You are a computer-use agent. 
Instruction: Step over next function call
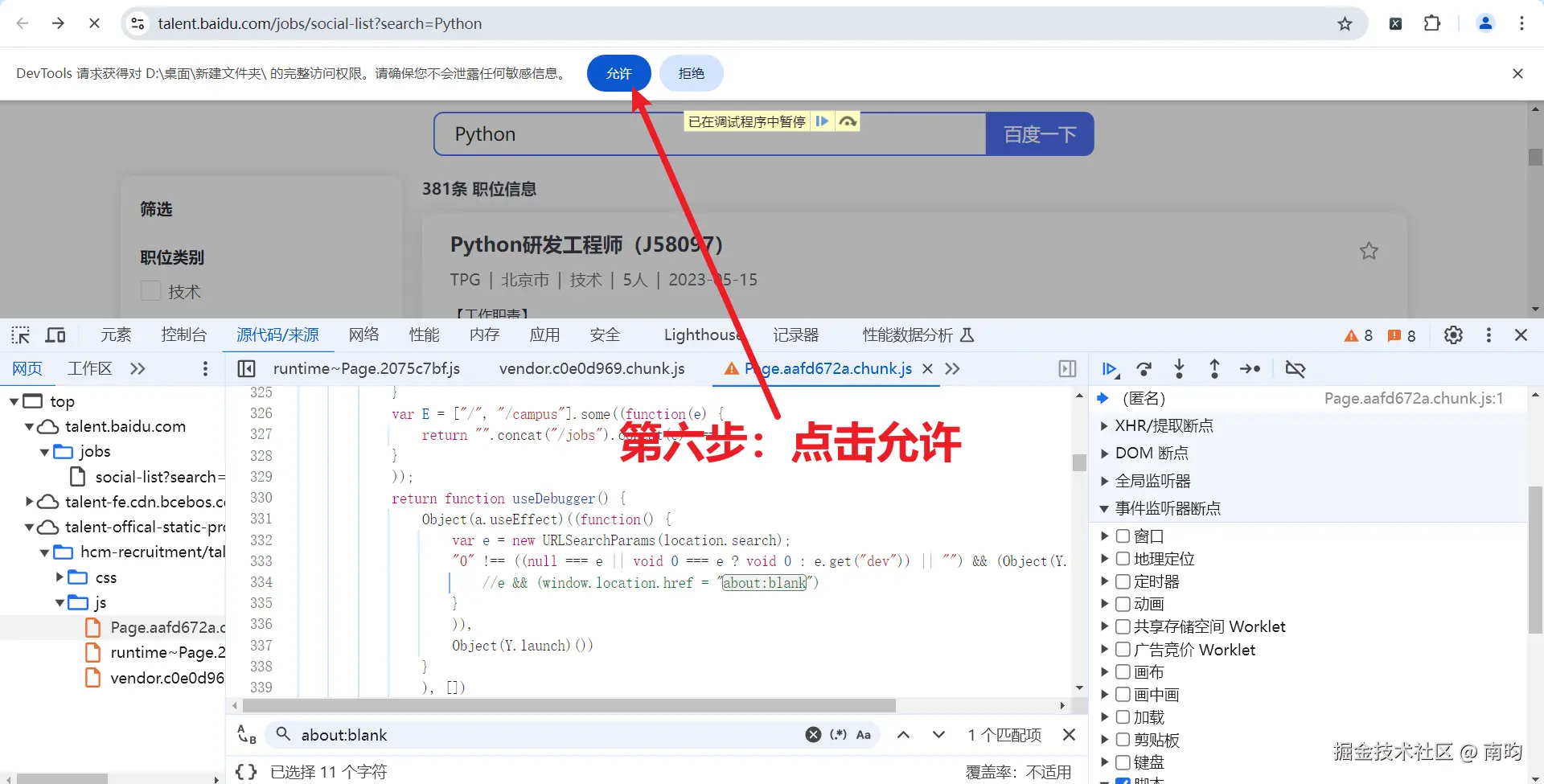coord(1144,369)
